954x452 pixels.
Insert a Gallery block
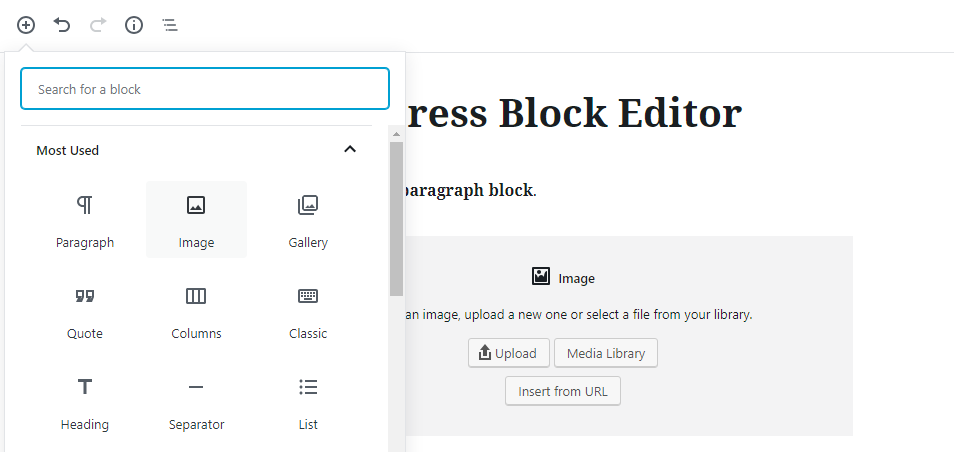tap(308, 220)
